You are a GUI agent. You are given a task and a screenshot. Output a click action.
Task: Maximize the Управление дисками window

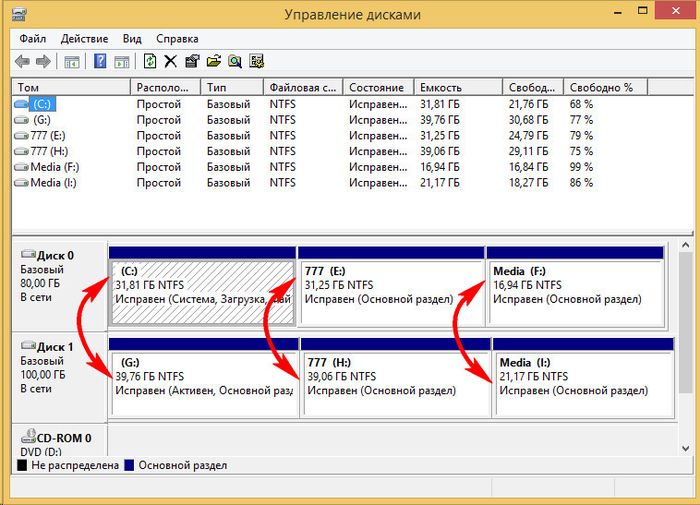click(642, 11)
